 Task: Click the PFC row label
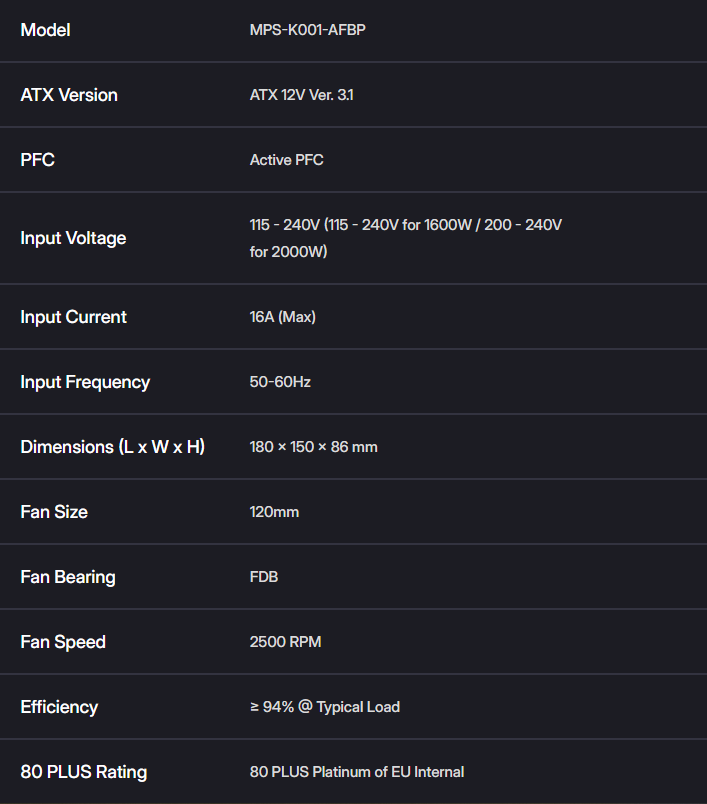37,159
